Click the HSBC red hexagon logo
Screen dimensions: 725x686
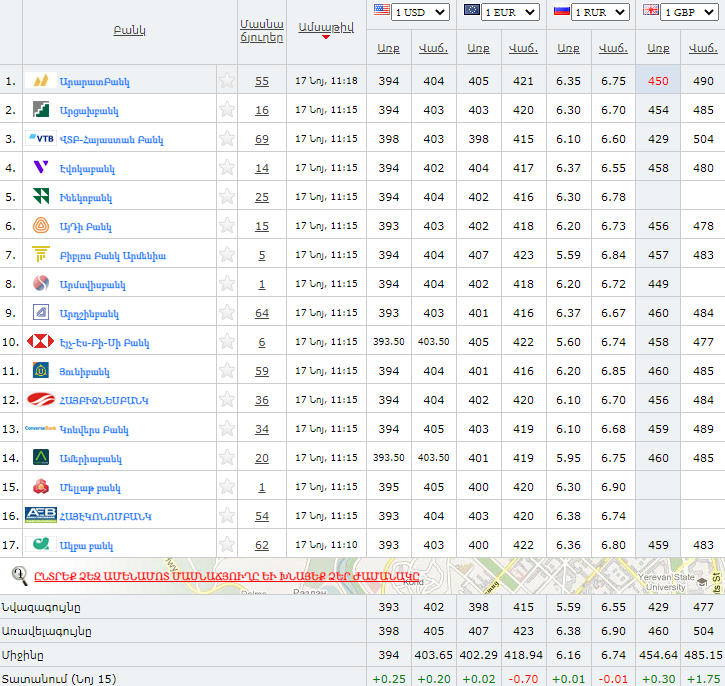(x=41, y=342)
